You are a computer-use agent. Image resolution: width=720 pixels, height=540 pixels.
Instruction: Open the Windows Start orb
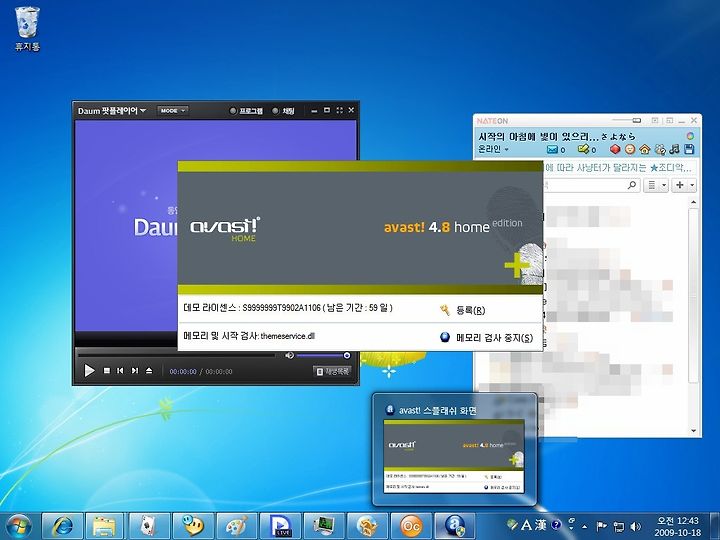coord(17,526)
